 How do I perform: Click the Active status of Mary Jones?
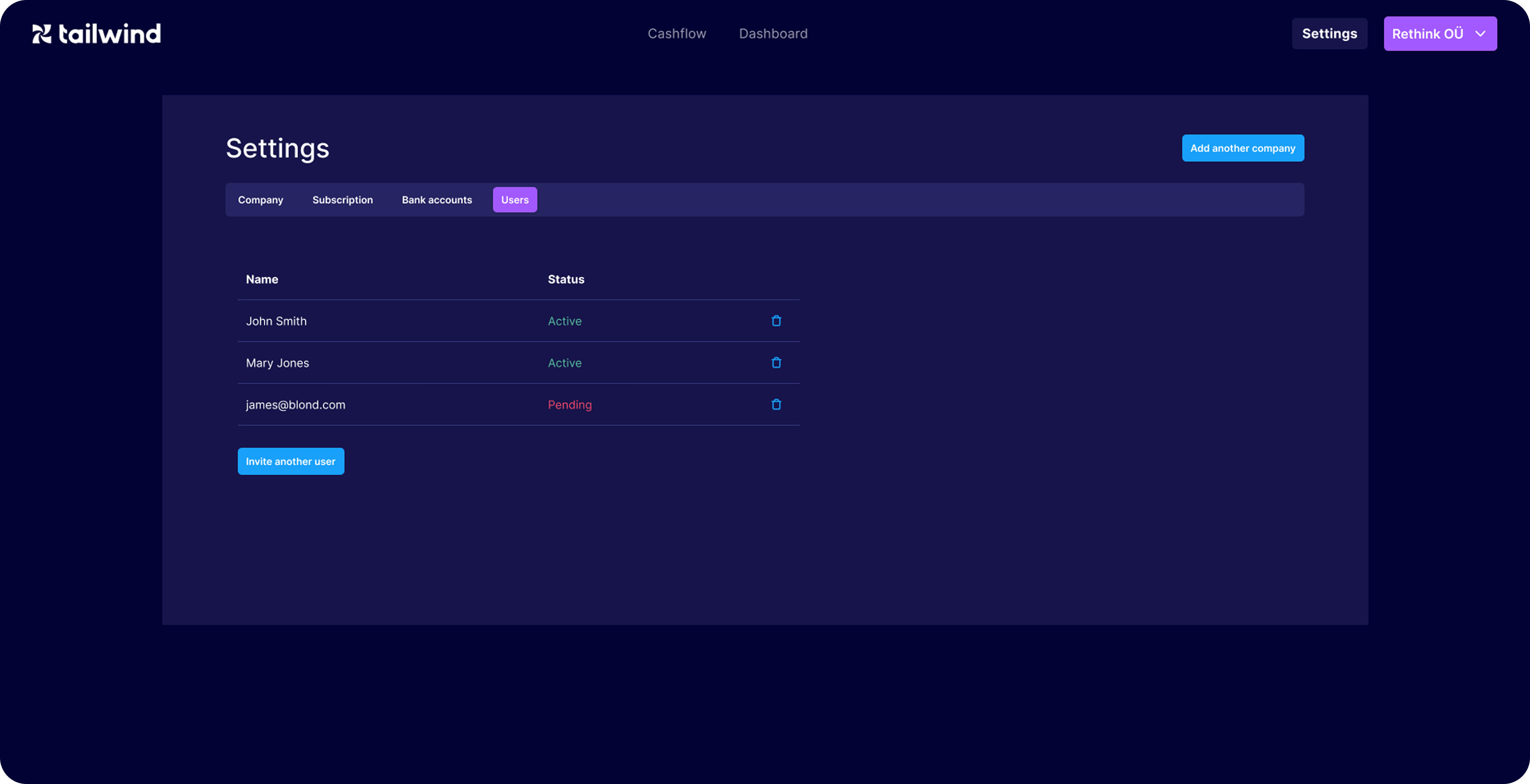point(564,363)
